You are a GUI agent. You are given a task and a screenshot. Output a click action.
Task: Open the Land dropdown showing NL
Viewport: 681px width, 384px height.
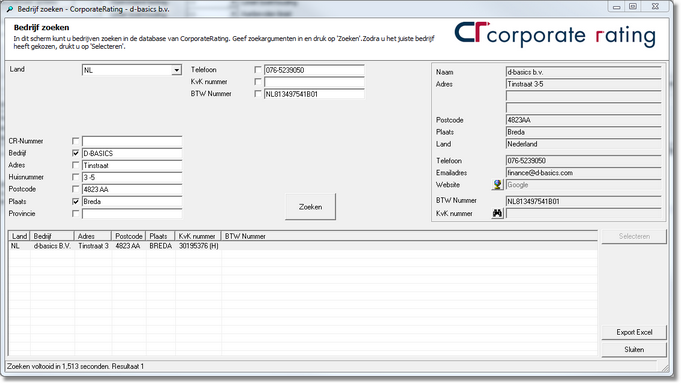132,70
